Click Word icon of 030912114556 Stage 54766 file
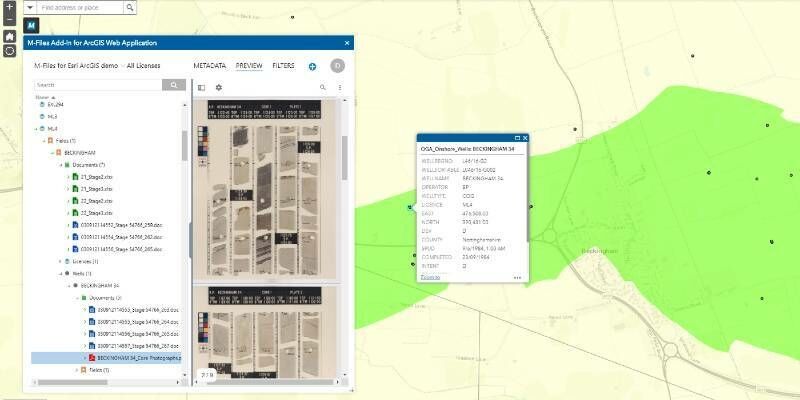Viewport: 800px width, 400px height. [x=92, y=334]
